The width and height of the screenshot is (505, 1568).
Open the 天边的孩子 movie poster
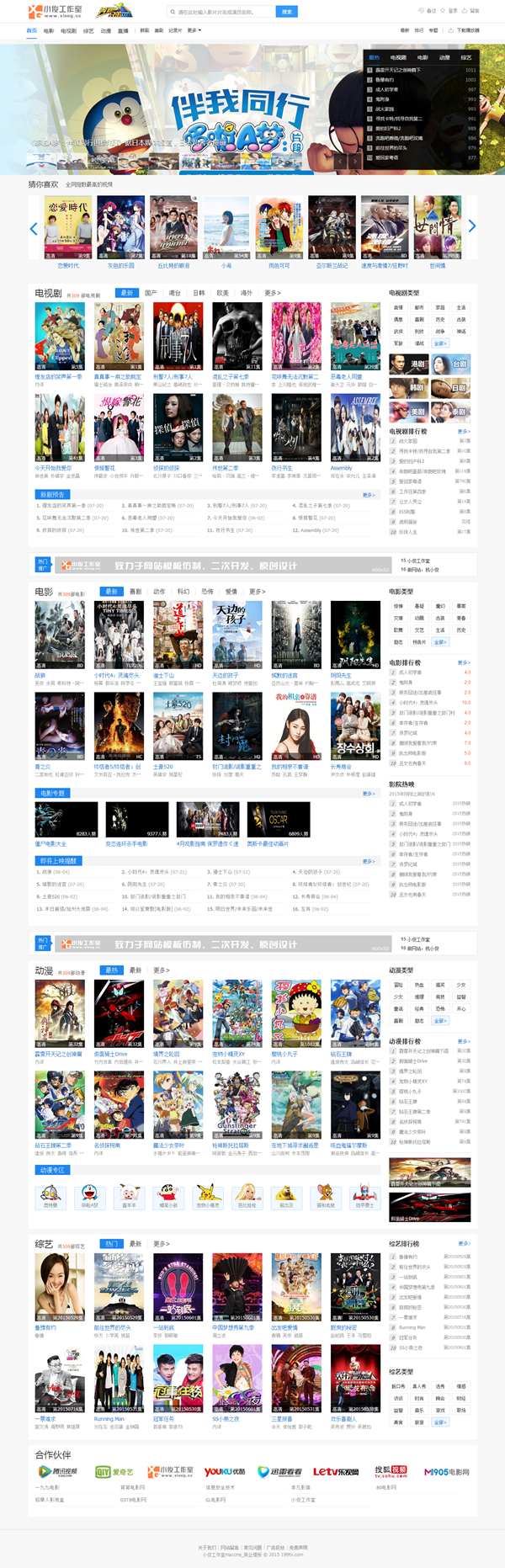click(x=237, y=635)
